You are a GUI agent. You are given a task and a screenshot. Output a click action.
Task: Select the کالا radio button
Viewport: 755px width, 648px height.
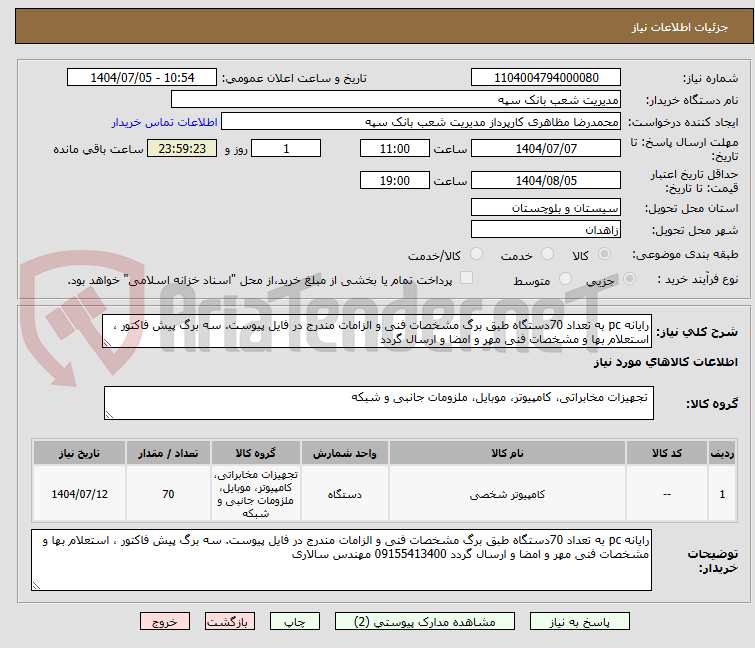[604, 254]
